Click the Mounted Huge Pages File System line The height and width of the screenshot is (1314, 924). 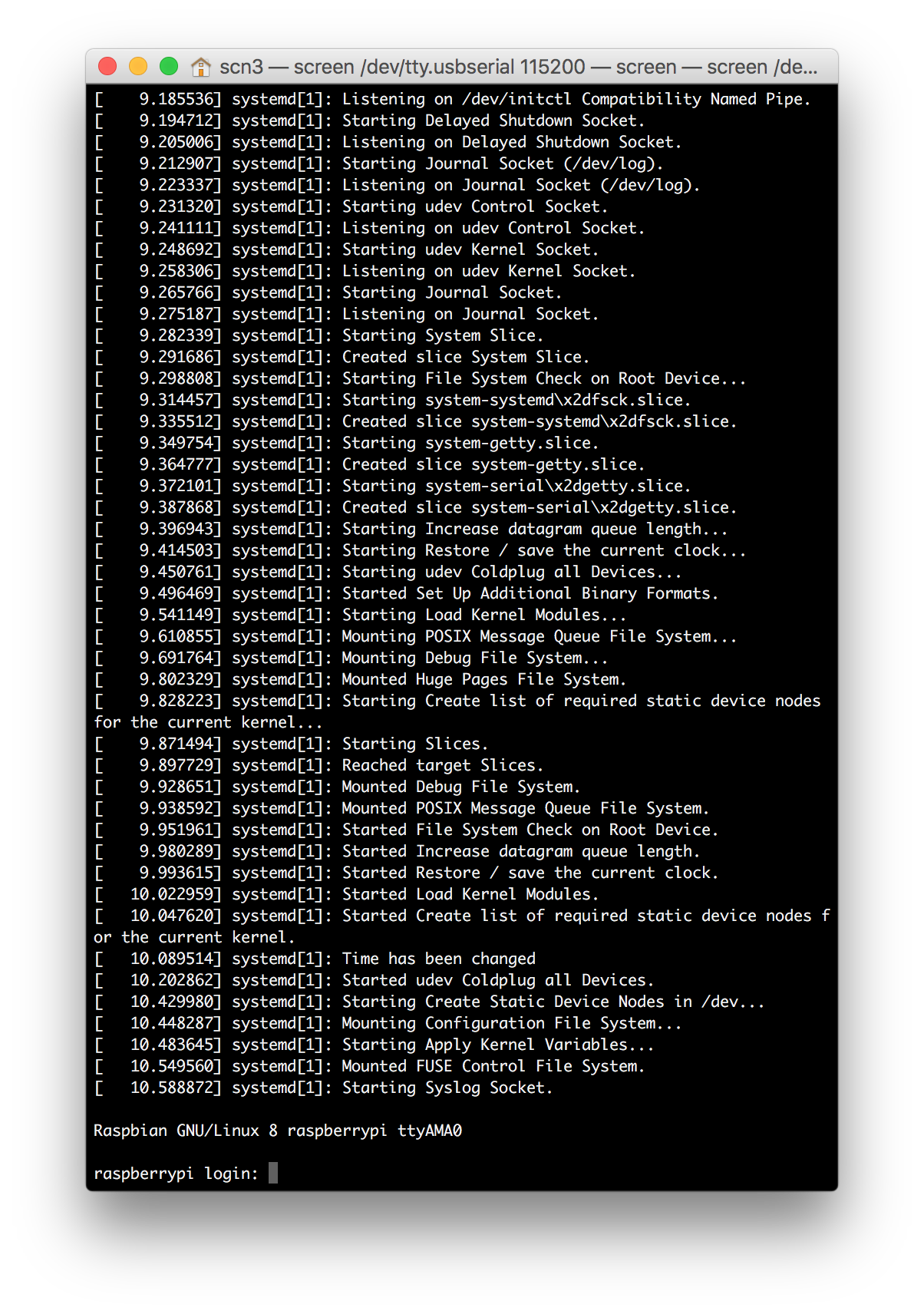[x=360, y=679]
